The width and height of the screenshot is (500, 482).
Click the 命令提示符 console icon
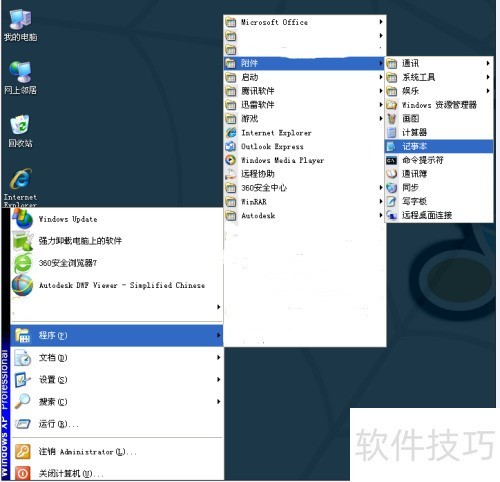tap(392, 160)
